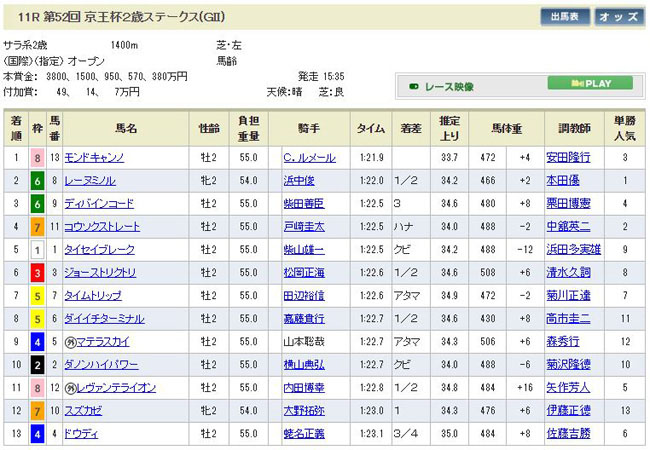This screenshot has width=650, height=450.
Task: Click the 馬名 column header
Action: click(x=126, y=129)
